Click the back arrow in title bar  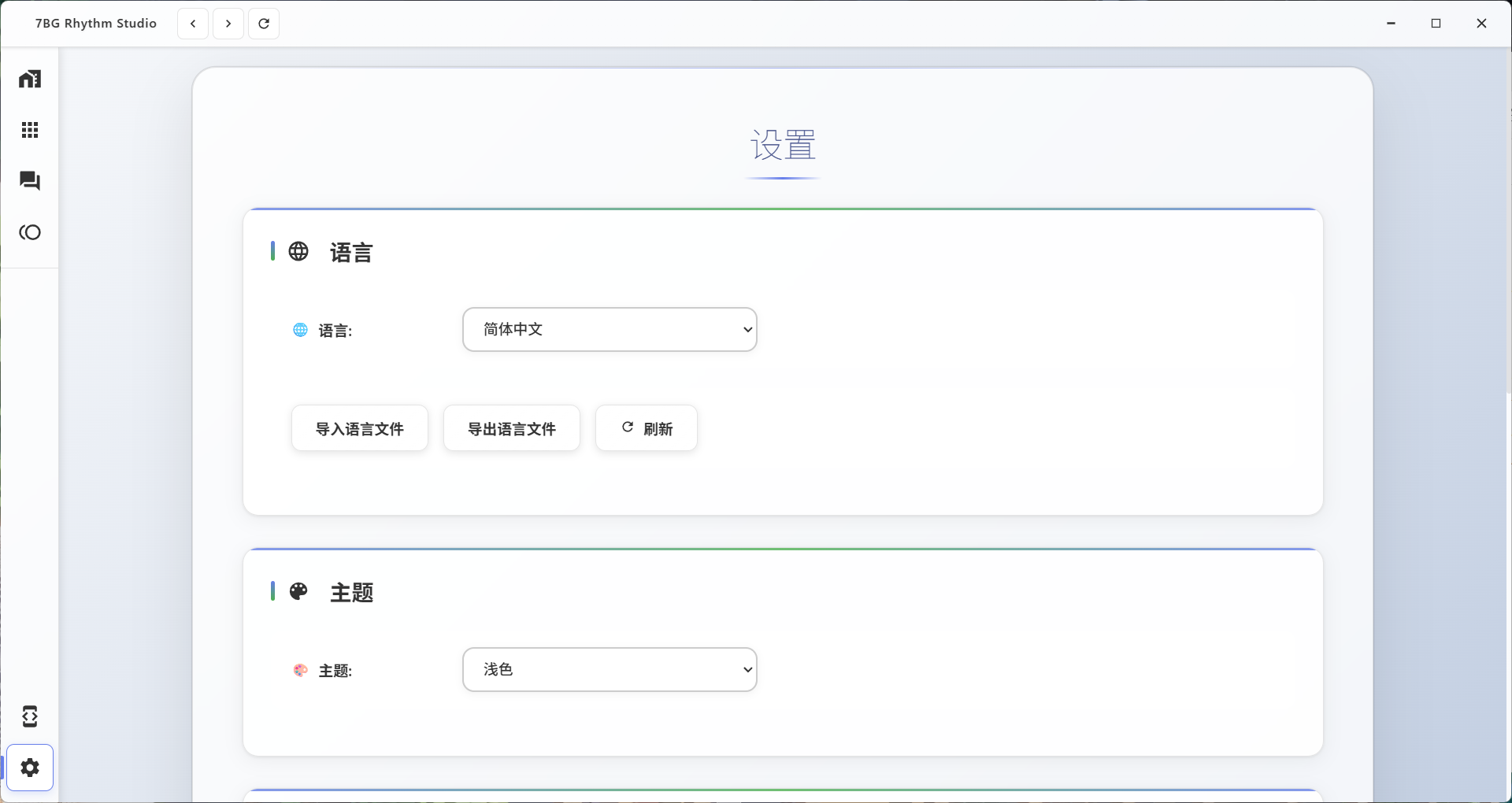point(192,24)
